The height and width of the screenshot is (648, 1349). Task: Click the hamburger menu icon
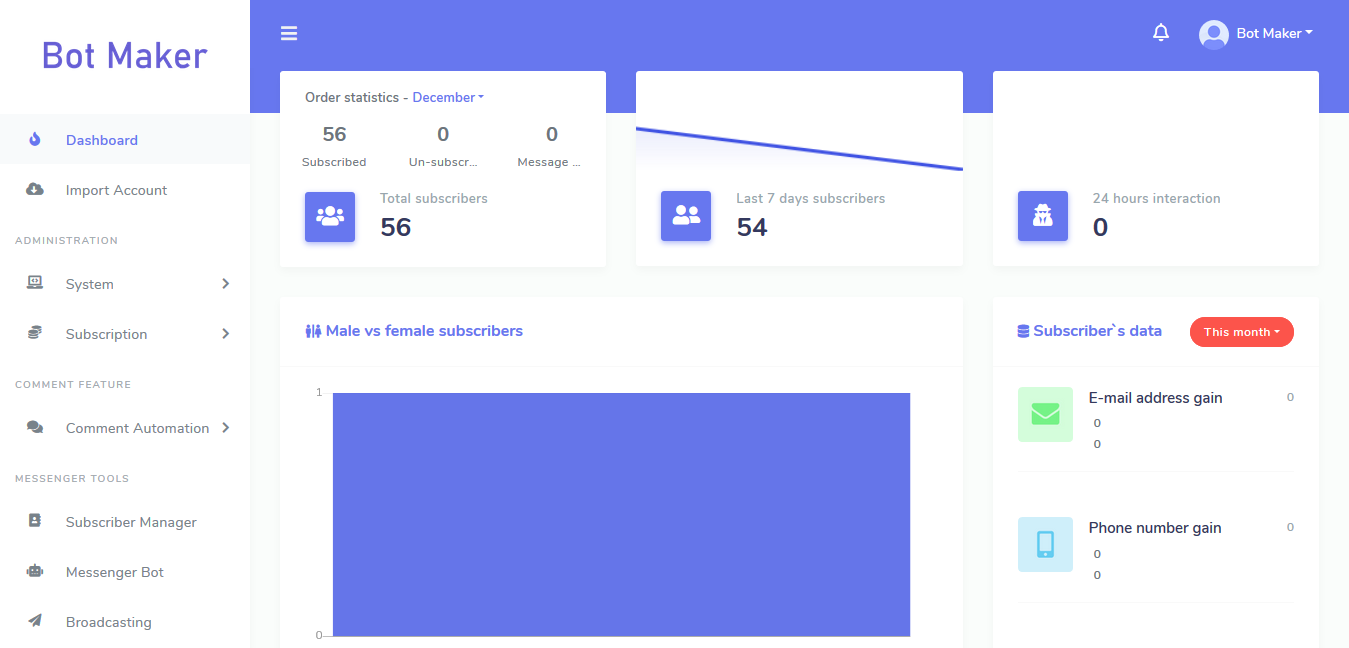(289, 34)
